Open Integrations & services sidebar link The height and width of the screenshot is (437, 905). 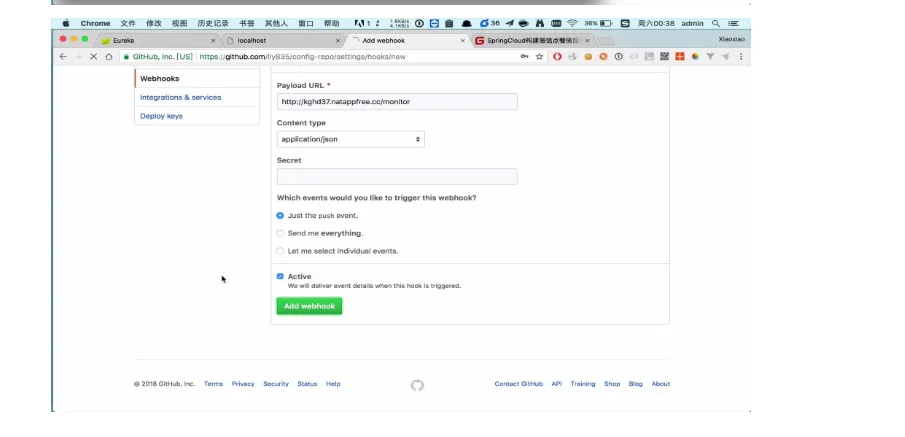(180, 98)
